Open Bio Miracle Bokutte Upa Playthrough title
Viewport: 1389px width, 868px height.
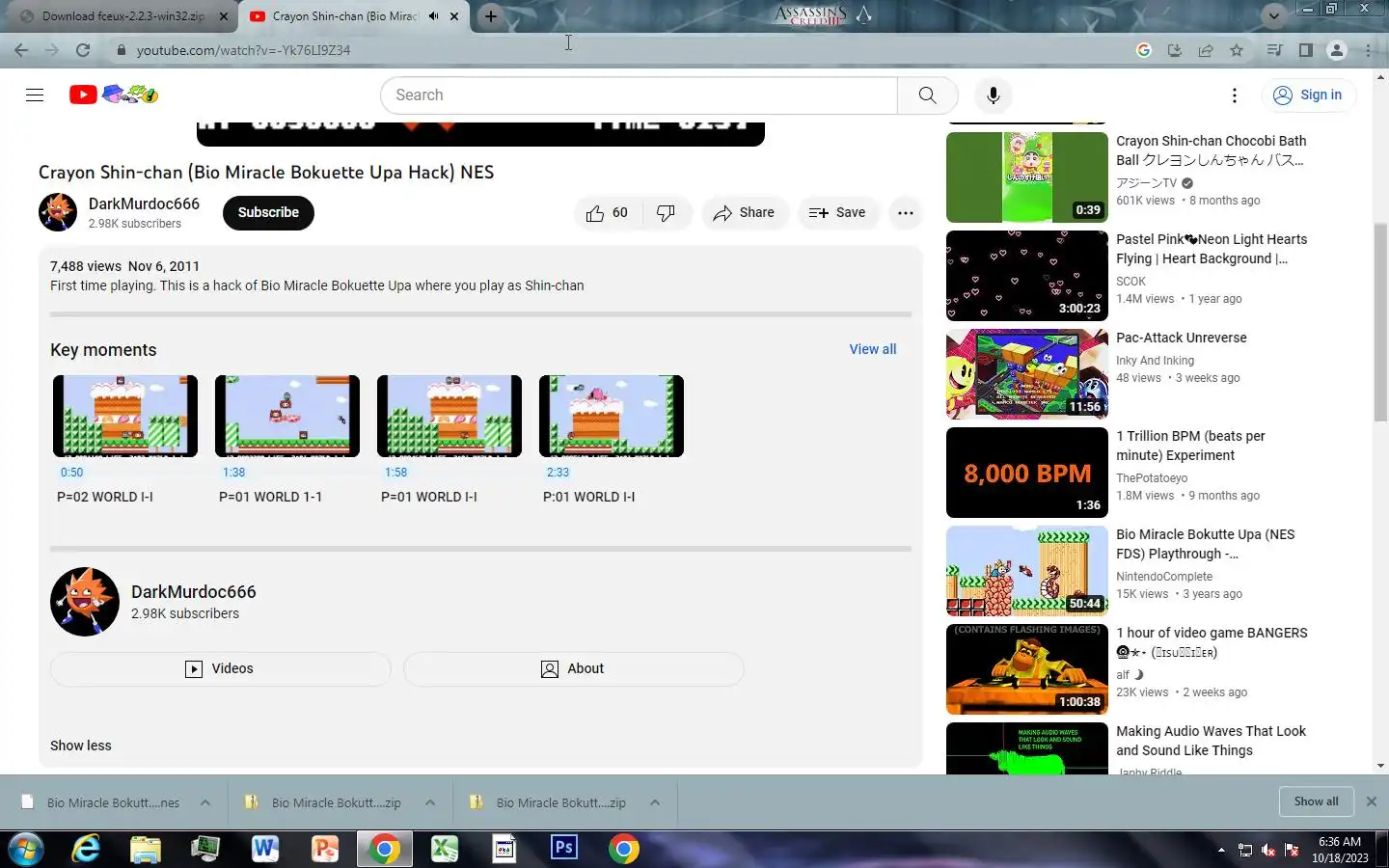[1206, 544]
